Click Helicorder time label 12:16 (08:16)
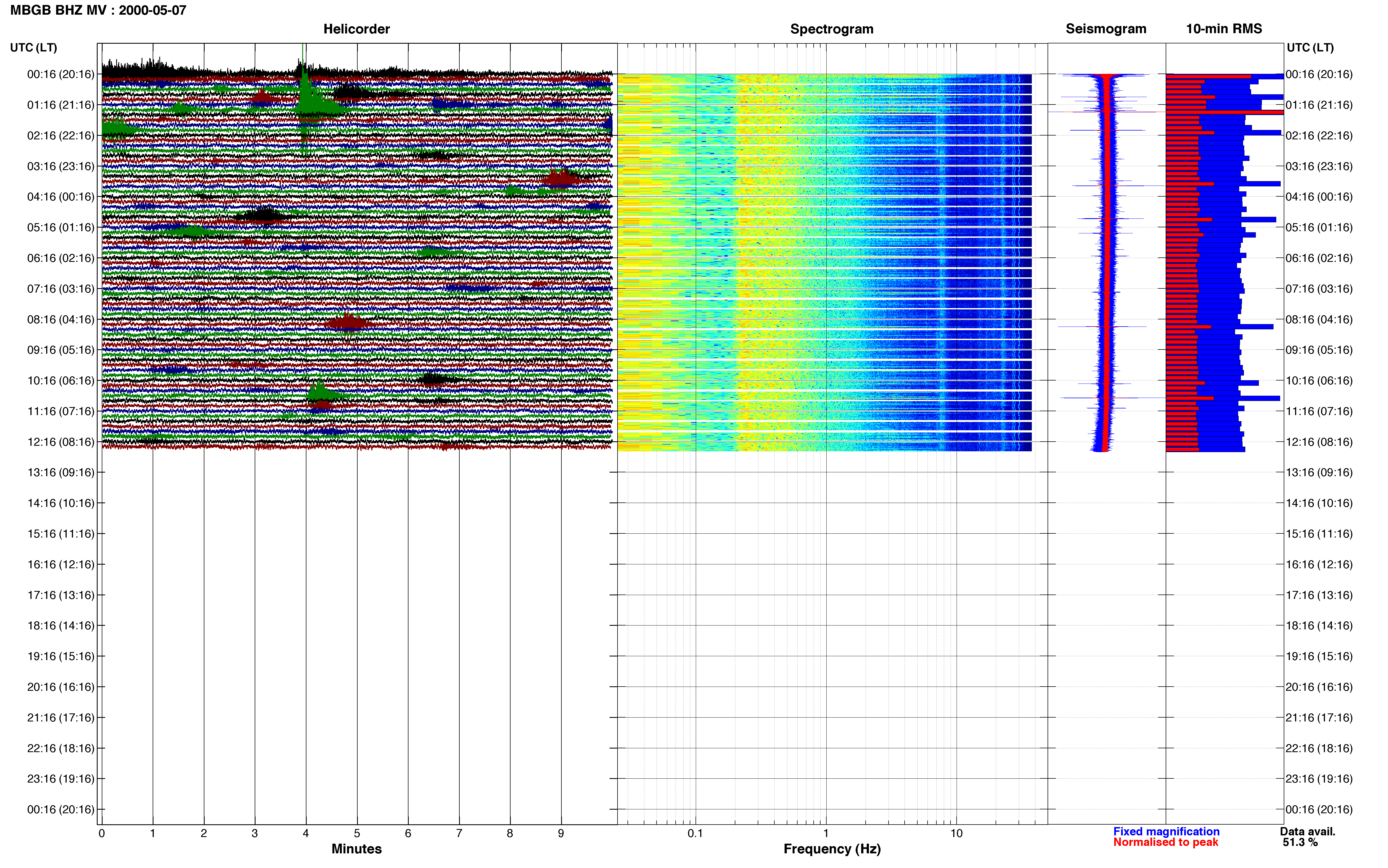1388x868 pixels. point(60,442)
